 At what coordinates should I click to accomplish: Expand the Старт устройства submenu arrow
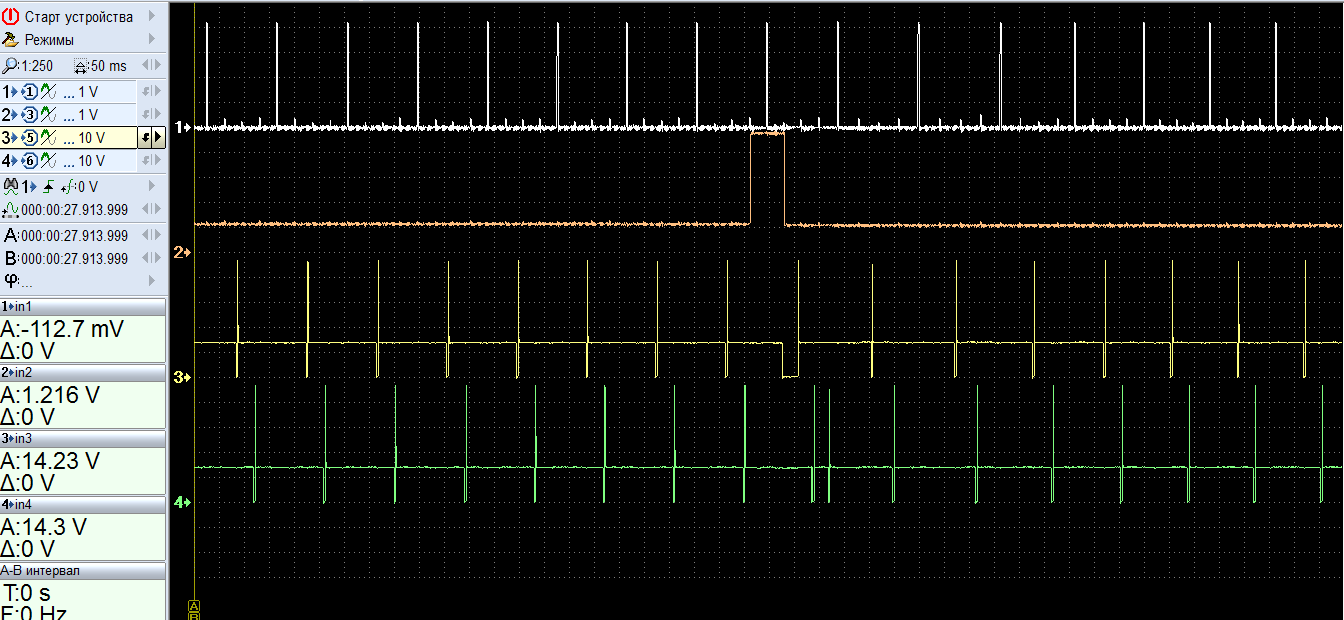pyautogui.click(x=152, y=16)
